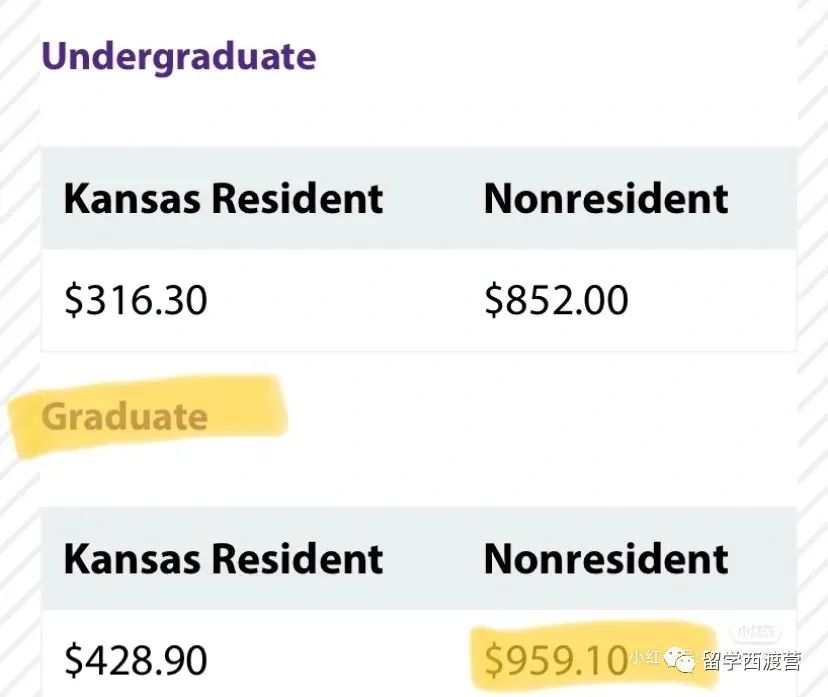Tap the faded 小红书 badge watermark
This screenshot has height=697, width=828.
(756, 630)
